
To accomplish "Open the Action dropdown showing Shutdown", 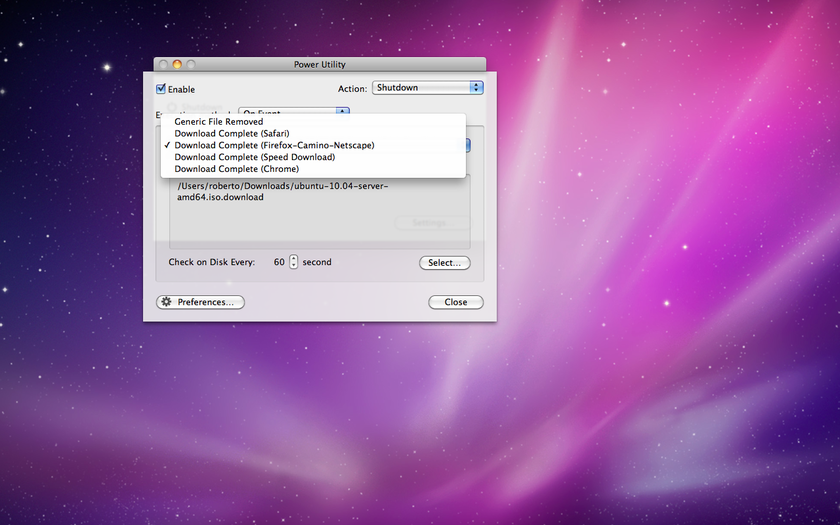I will (428, 87).
